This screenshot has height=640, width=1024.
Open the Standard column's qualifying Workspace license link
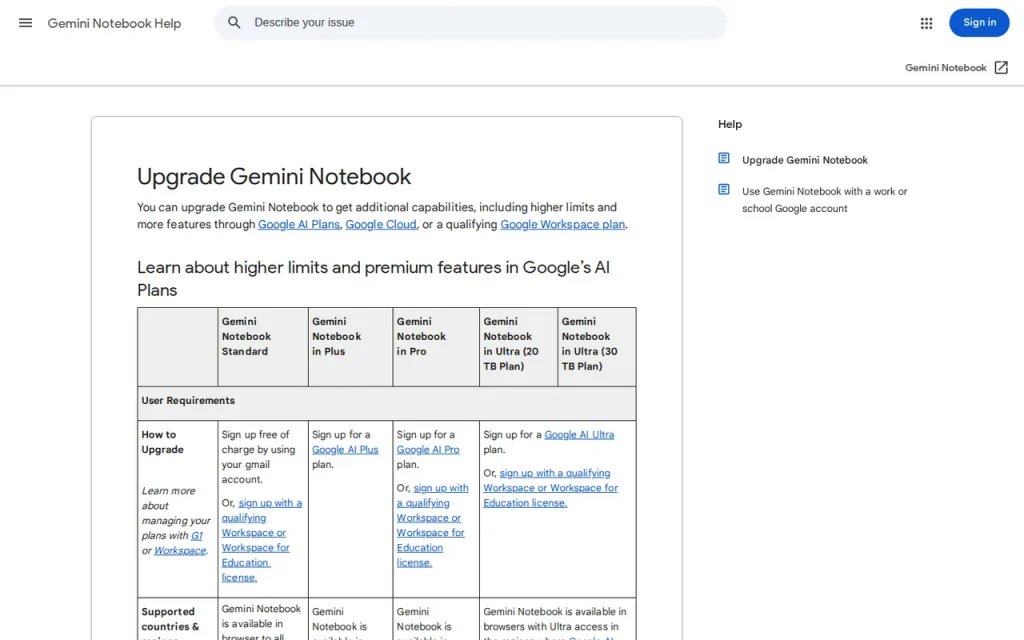261,540
